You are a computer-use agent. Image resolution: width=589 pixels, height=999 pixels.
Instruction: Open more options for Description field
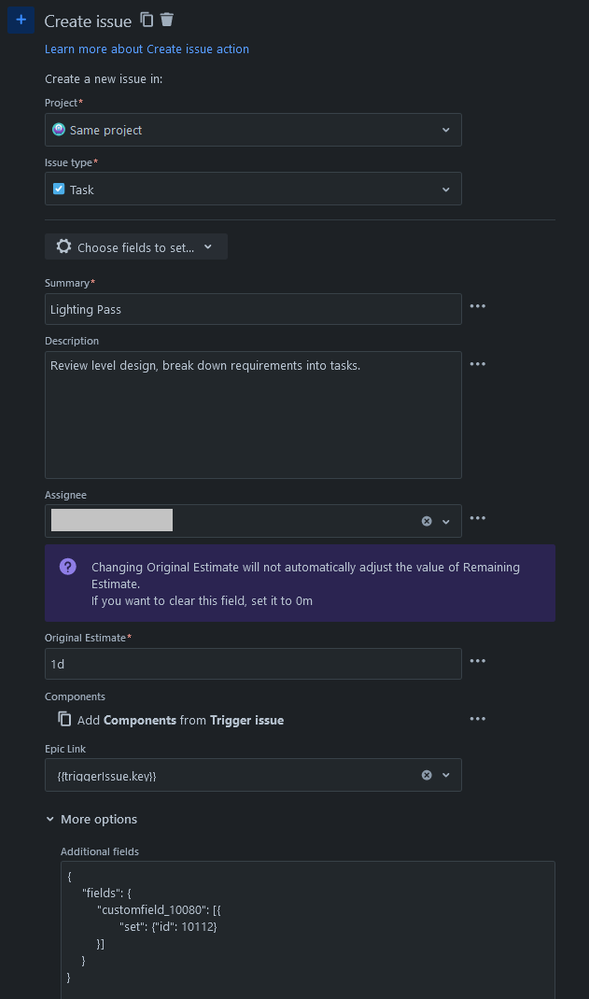point(477,364)
